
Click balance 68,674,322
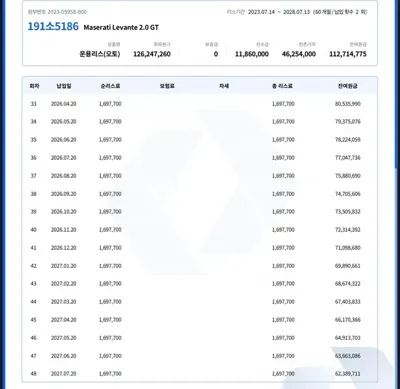click(x=348, y=284)
